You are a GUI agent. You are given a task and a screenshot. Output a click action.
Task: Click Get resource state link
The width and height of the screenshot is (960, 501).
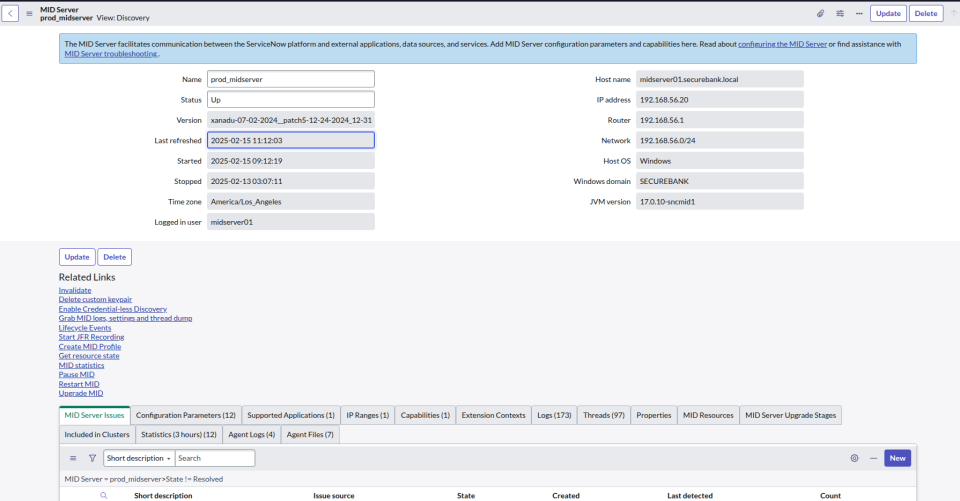[89, 356]
